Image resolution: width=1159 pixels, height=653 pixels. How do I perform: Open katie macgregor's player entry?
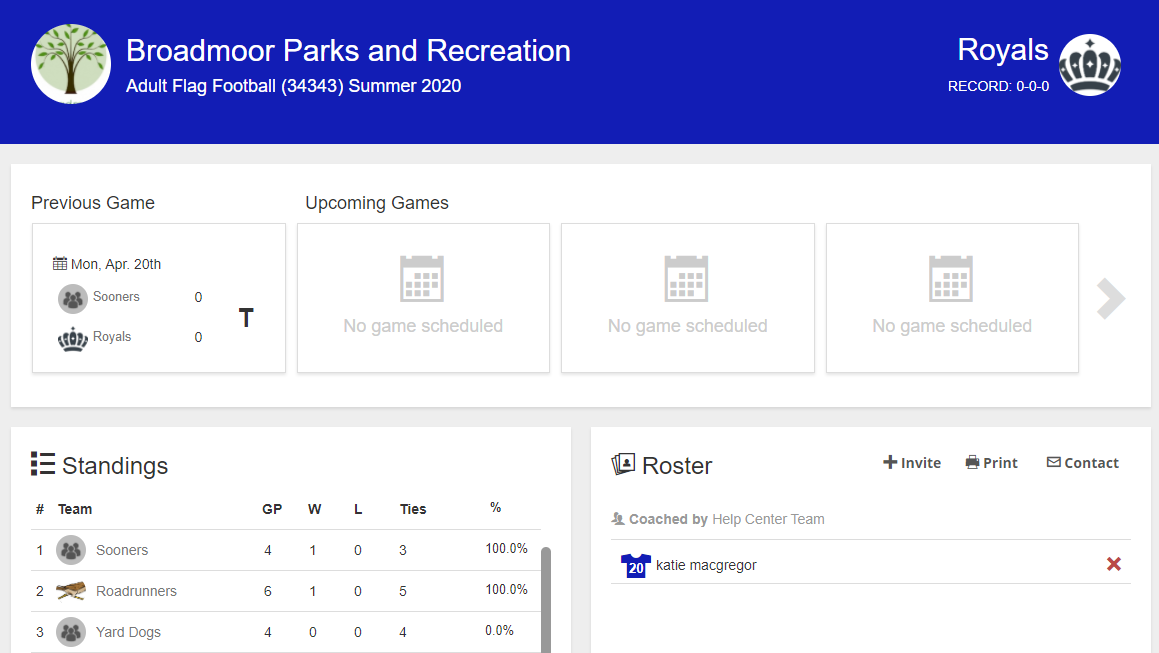(706, 565)
